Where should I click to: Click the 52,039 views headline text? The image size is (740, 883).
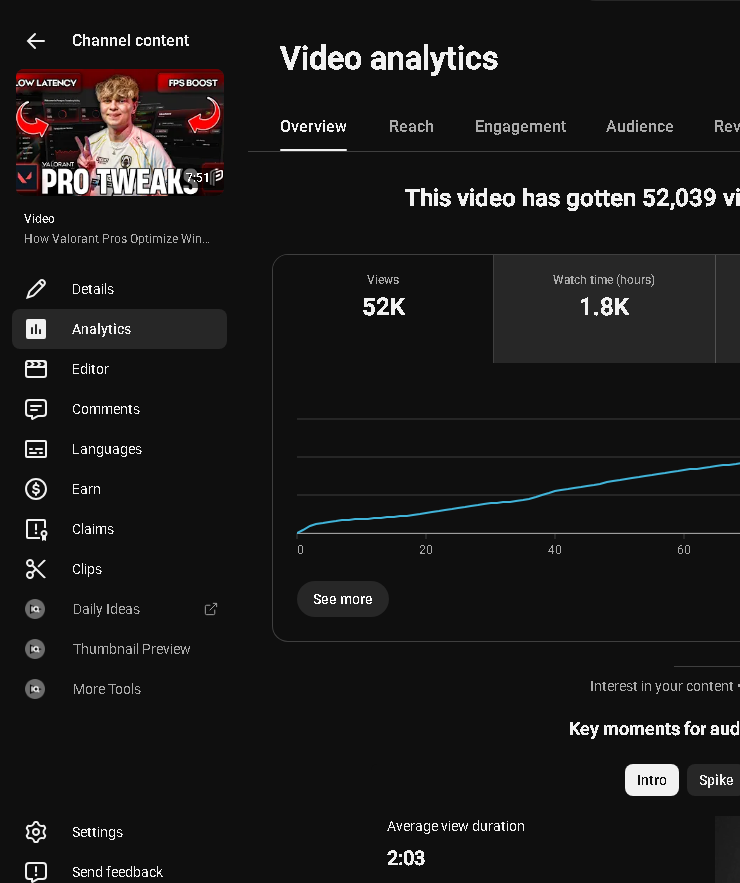pos(572,198)
